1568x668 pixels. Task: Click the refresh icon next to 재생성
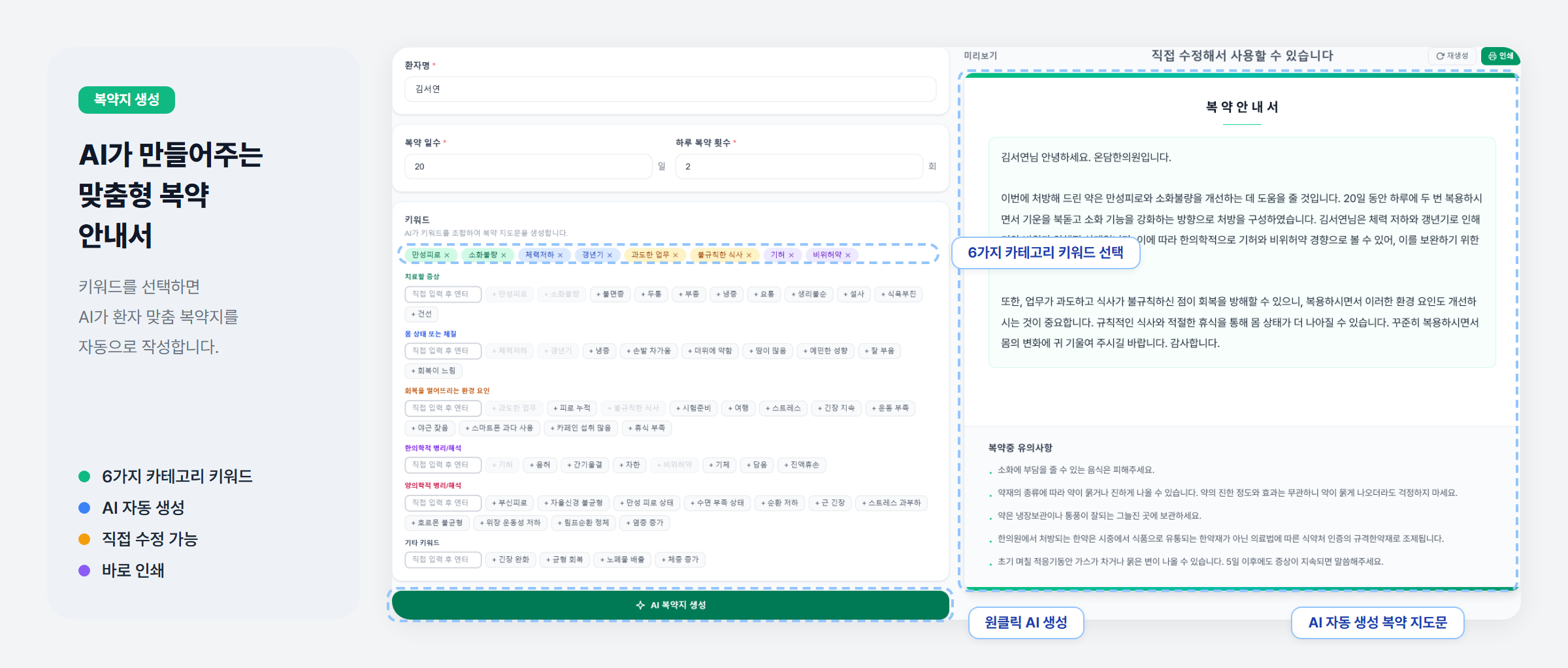pyautogui.click(x=1441, y=56)
